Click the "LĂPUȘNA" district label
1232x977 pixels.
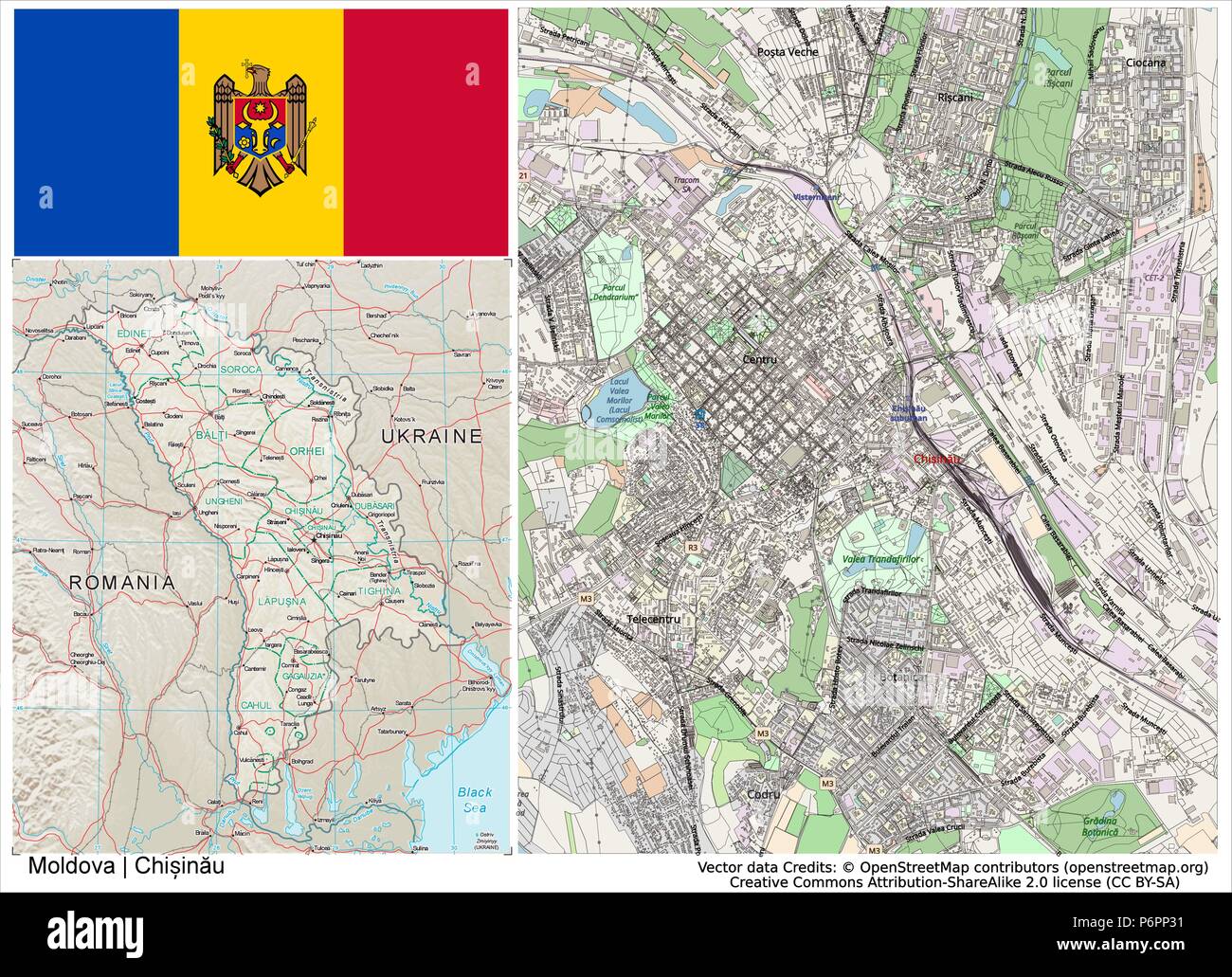[x=282, y=601]
